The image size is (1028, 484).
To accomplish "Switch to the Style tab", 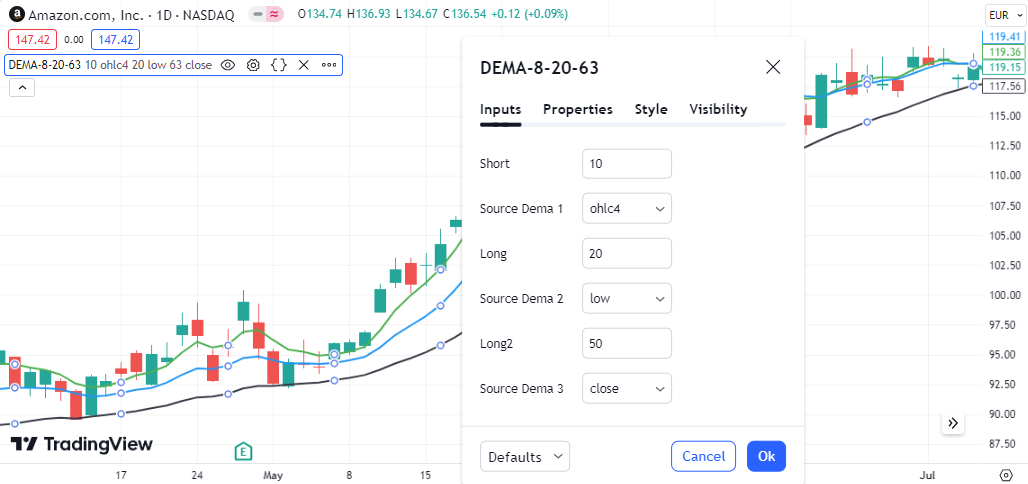I will 651,110.
